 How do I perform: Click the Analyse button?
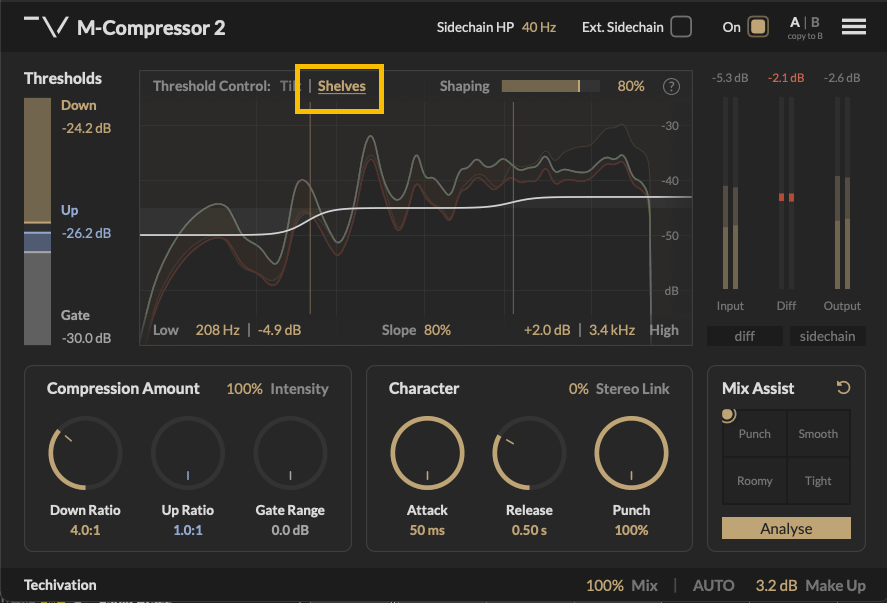coord(786,528)
